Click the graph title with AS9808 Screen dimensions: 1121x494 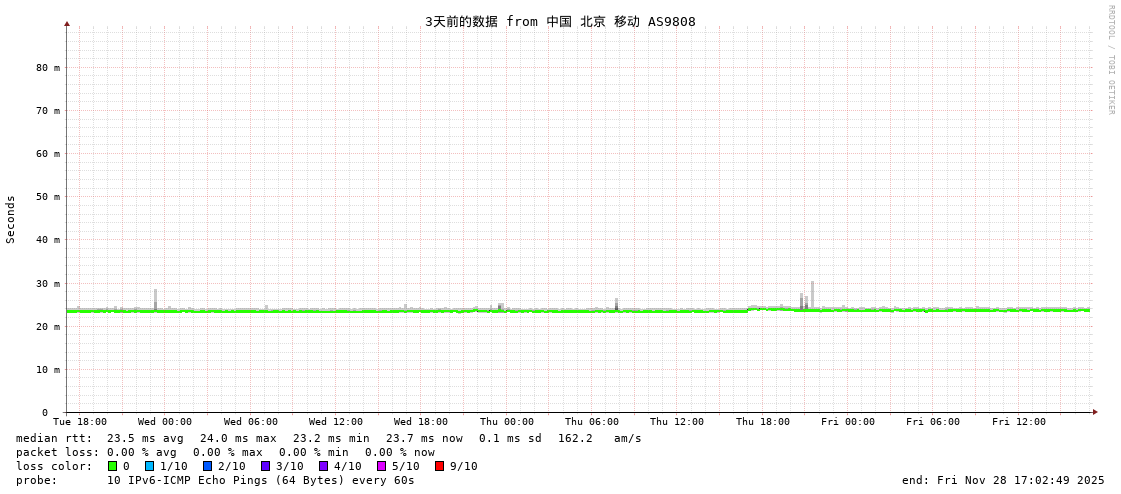click(x=560, y=22)
